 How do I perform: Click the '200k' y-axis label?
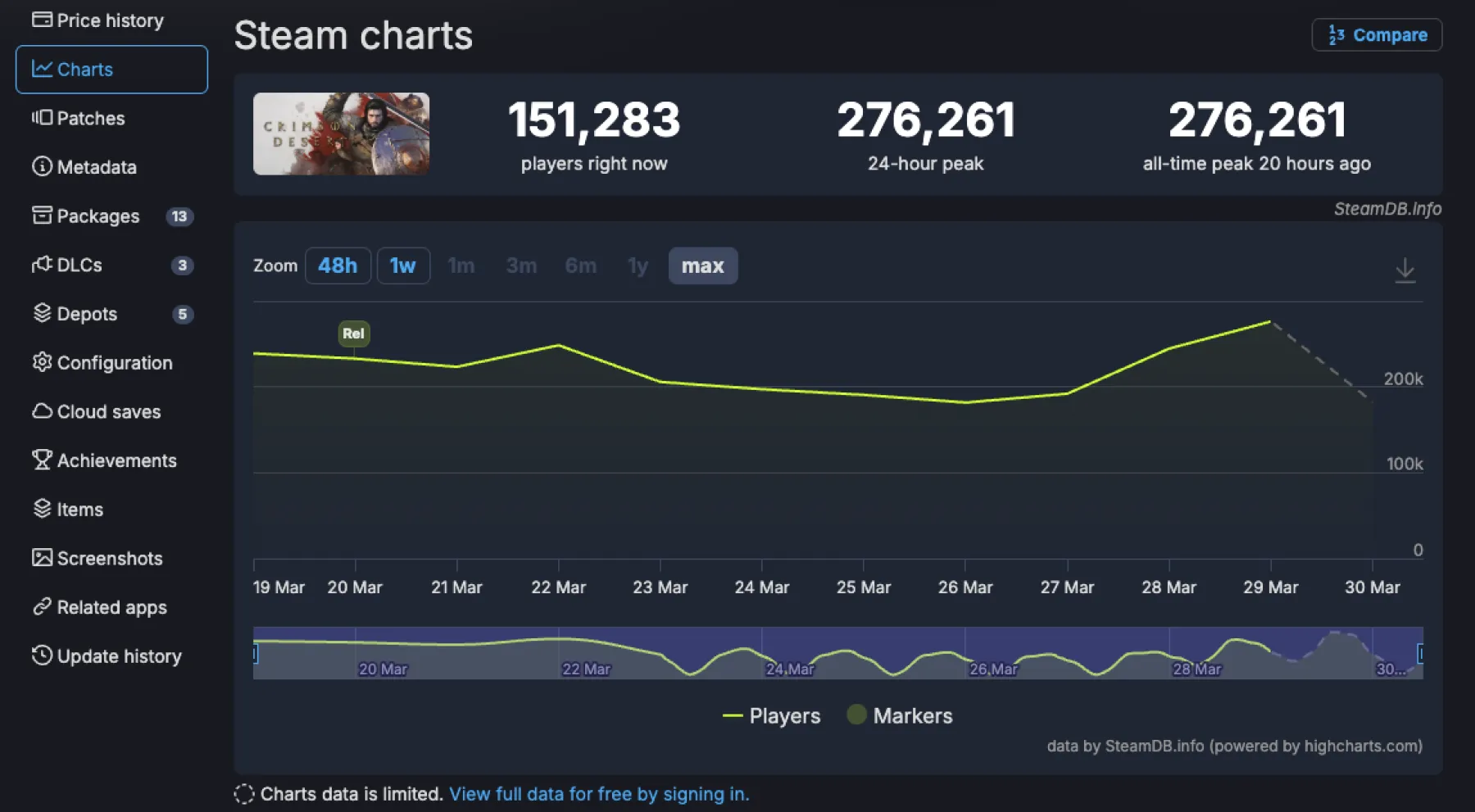(1404, 379)
